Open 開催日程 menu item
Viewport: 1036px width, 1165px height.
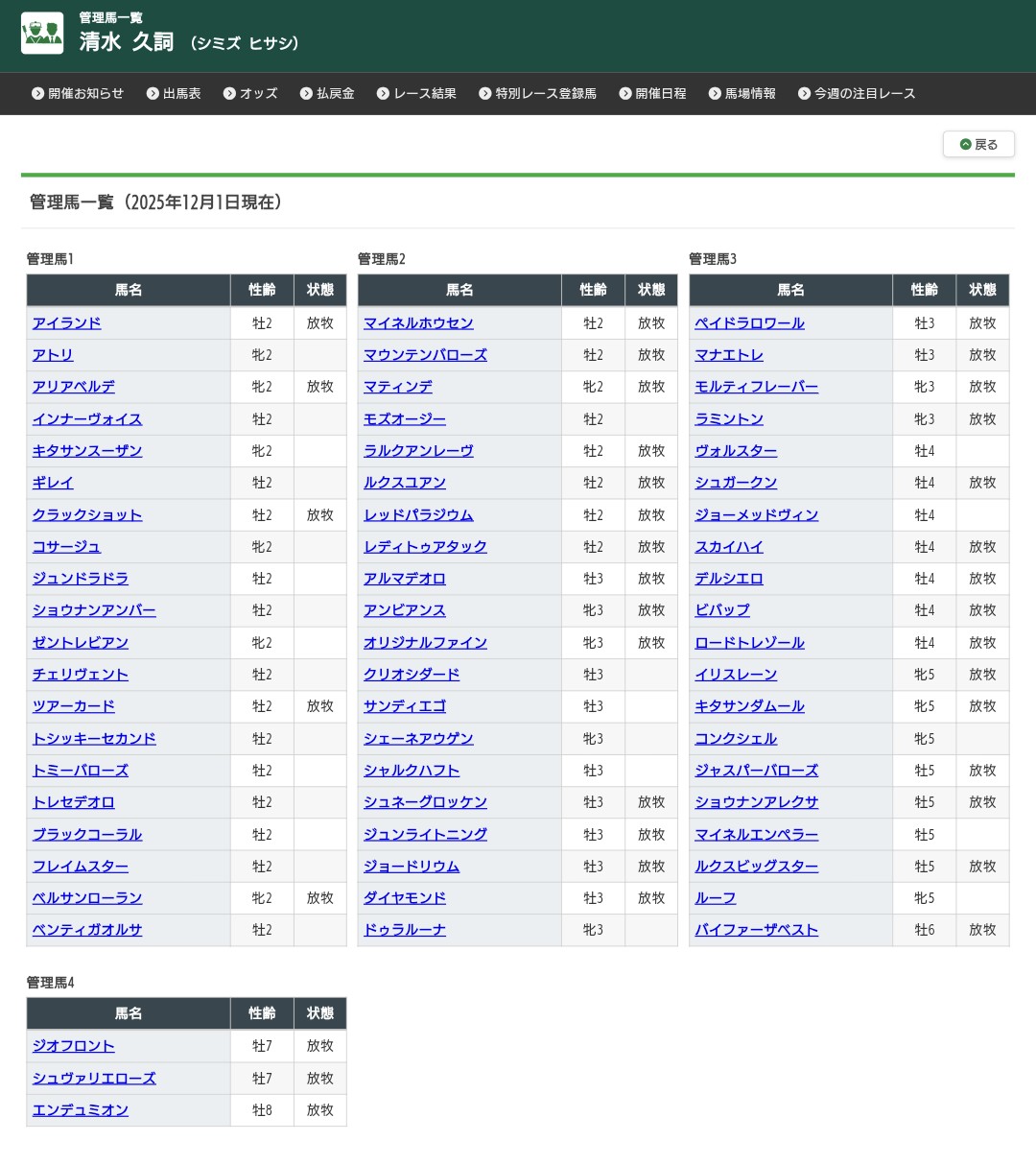pyautogui.click(x=652, y=93)
